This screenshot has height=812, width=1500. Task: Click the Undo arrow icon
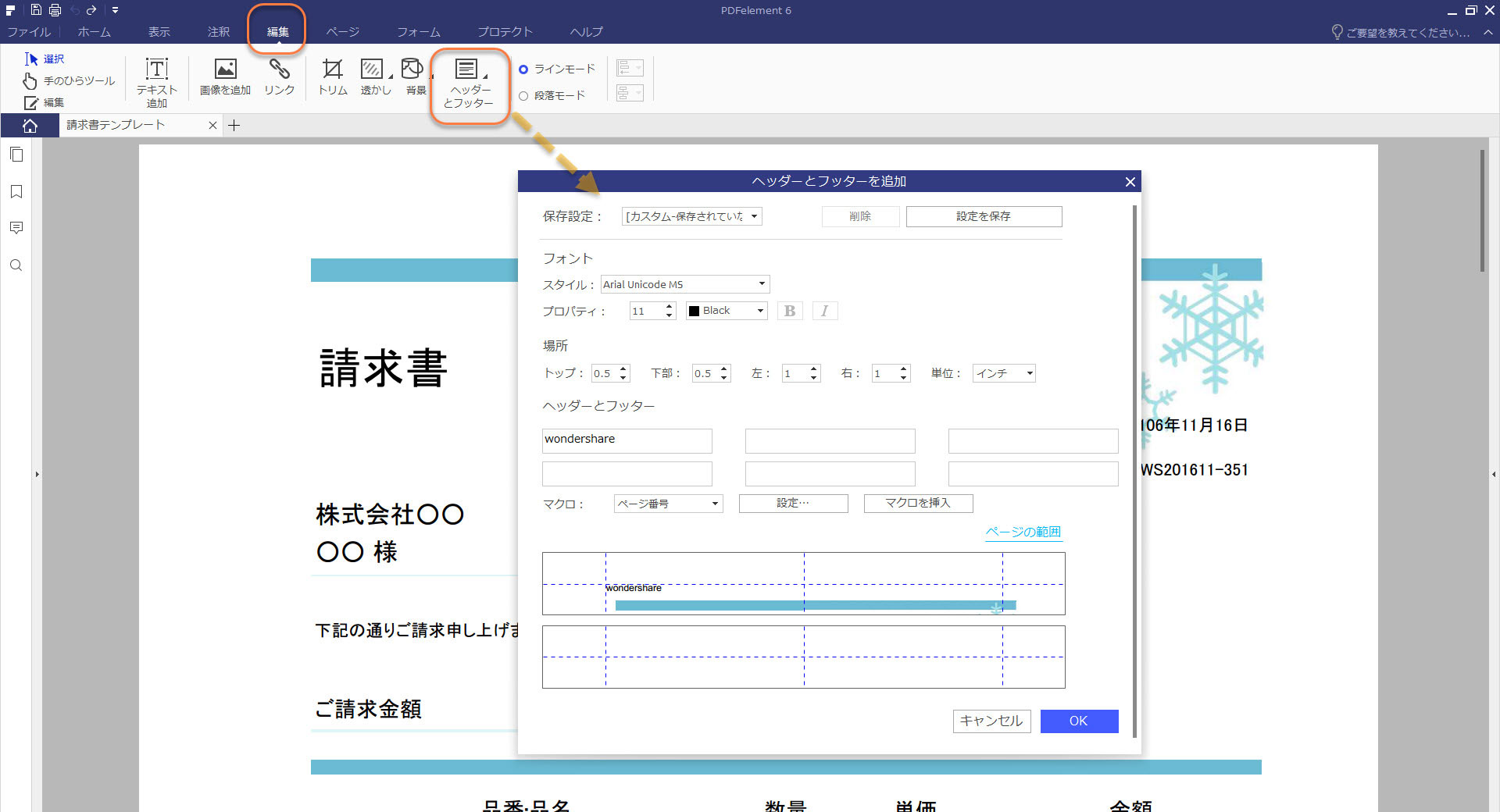pyautogui.click(x=74, y=10)
